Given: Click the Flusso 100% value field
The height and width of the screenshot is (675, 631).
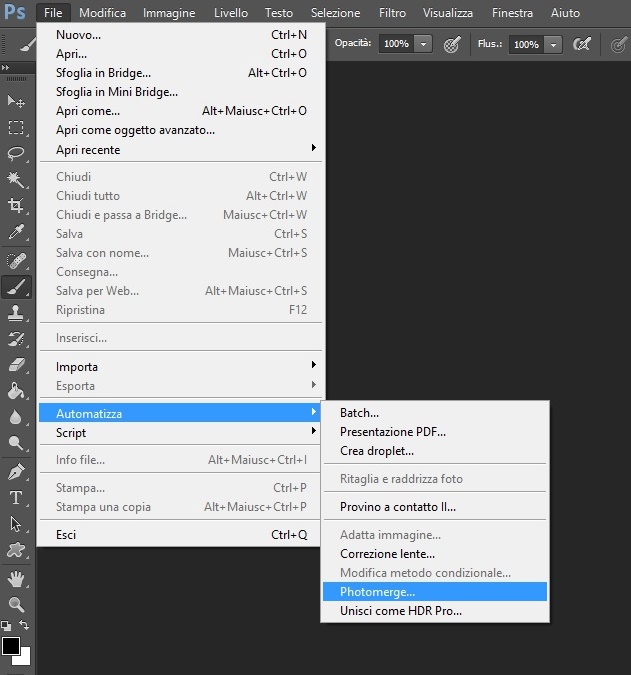Looking at the screenshot, I should click(x=526, y=44).
